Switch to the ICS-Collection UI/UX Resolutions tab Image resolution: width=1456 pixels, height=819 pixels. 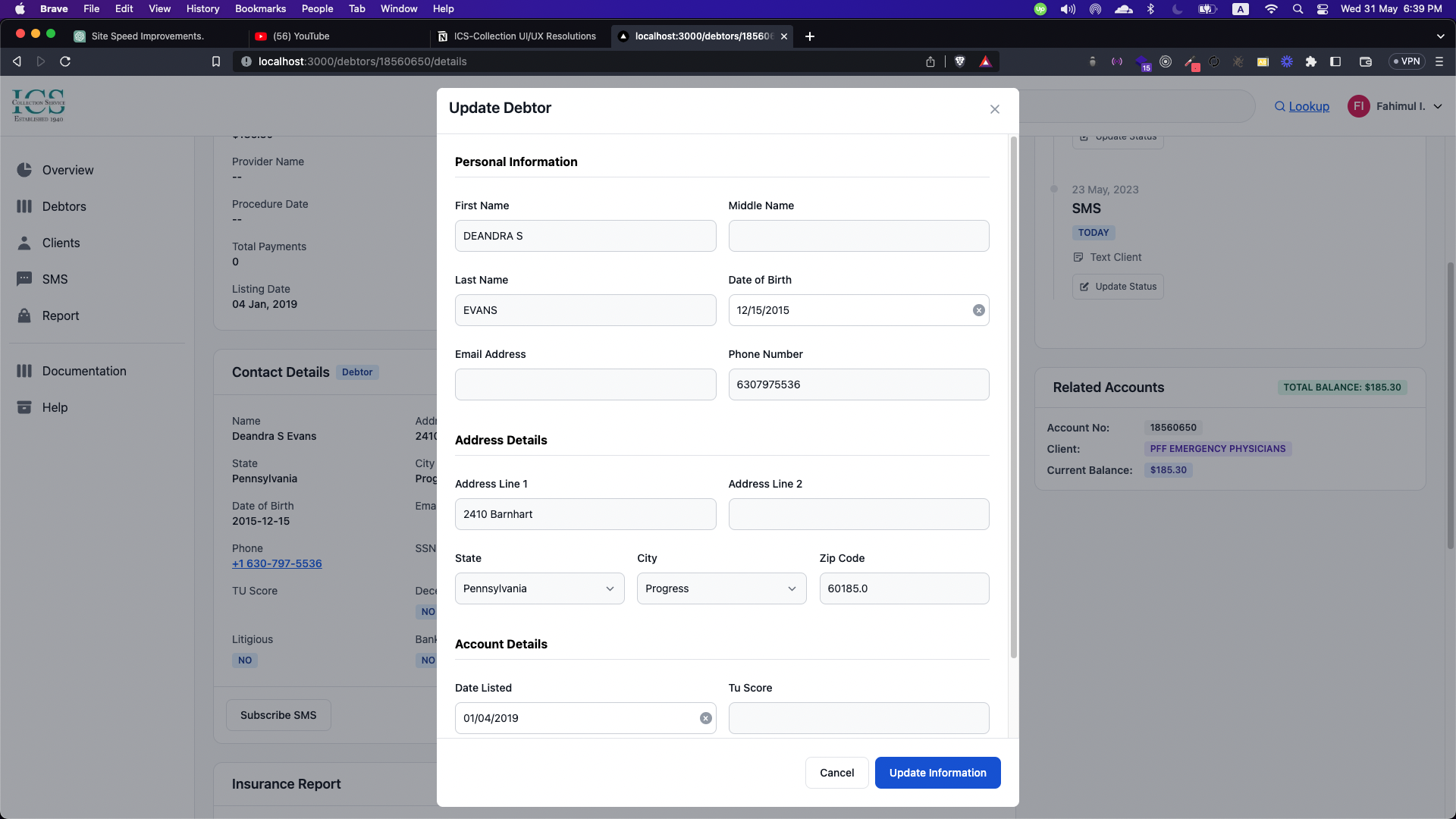[x=524, y=36]
